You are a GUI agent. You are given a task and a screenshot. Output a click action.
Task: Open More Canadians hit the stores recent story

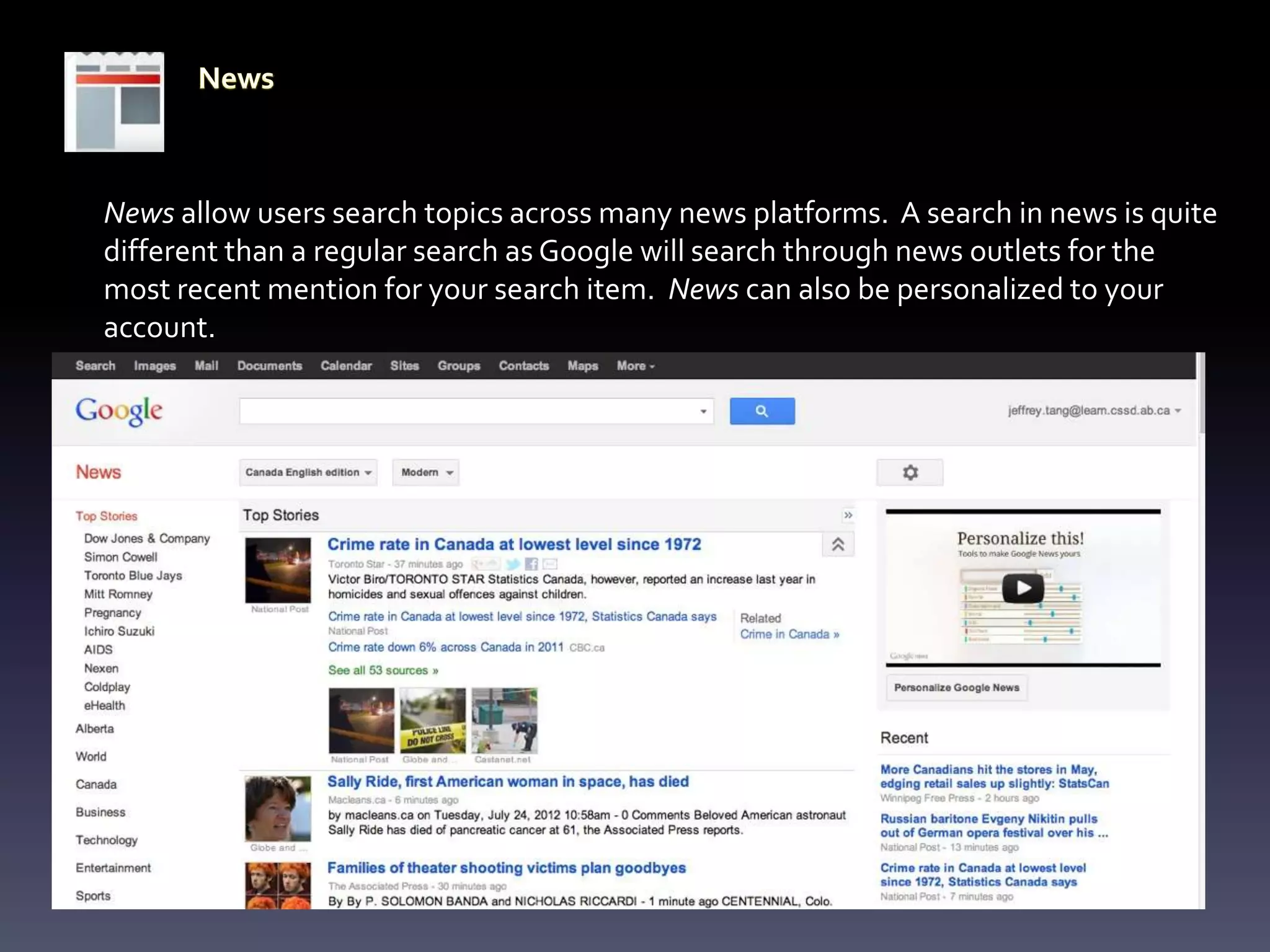(x=995, y=777)
